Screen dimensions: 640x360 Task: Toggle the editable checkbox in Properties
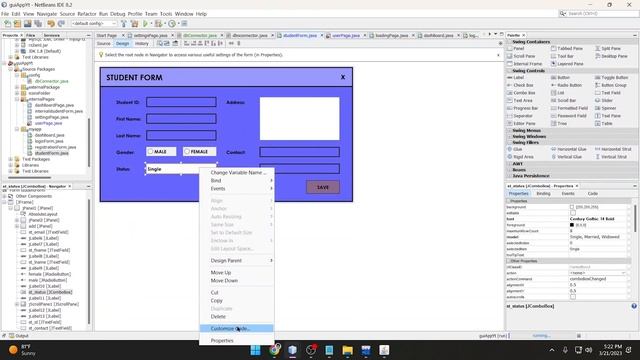573,213
